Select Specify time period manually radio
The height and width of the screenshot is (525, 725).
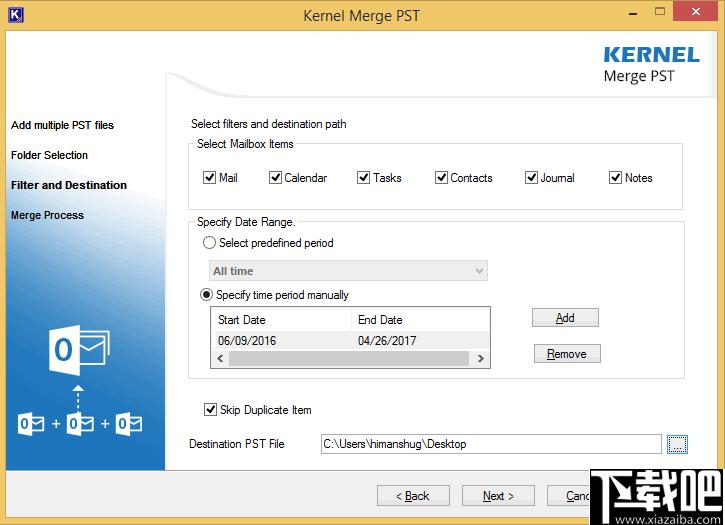[206, 295]
